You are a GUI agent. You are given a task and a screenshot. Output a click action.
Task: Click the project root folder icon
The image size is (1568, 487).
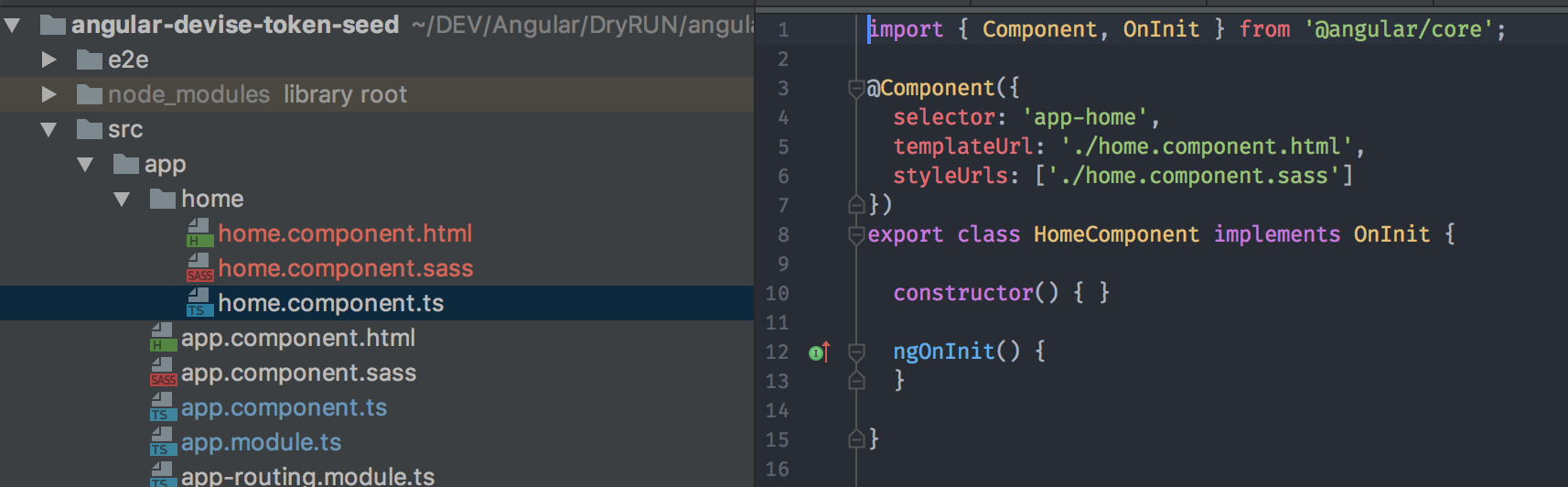tap(53, 25)
